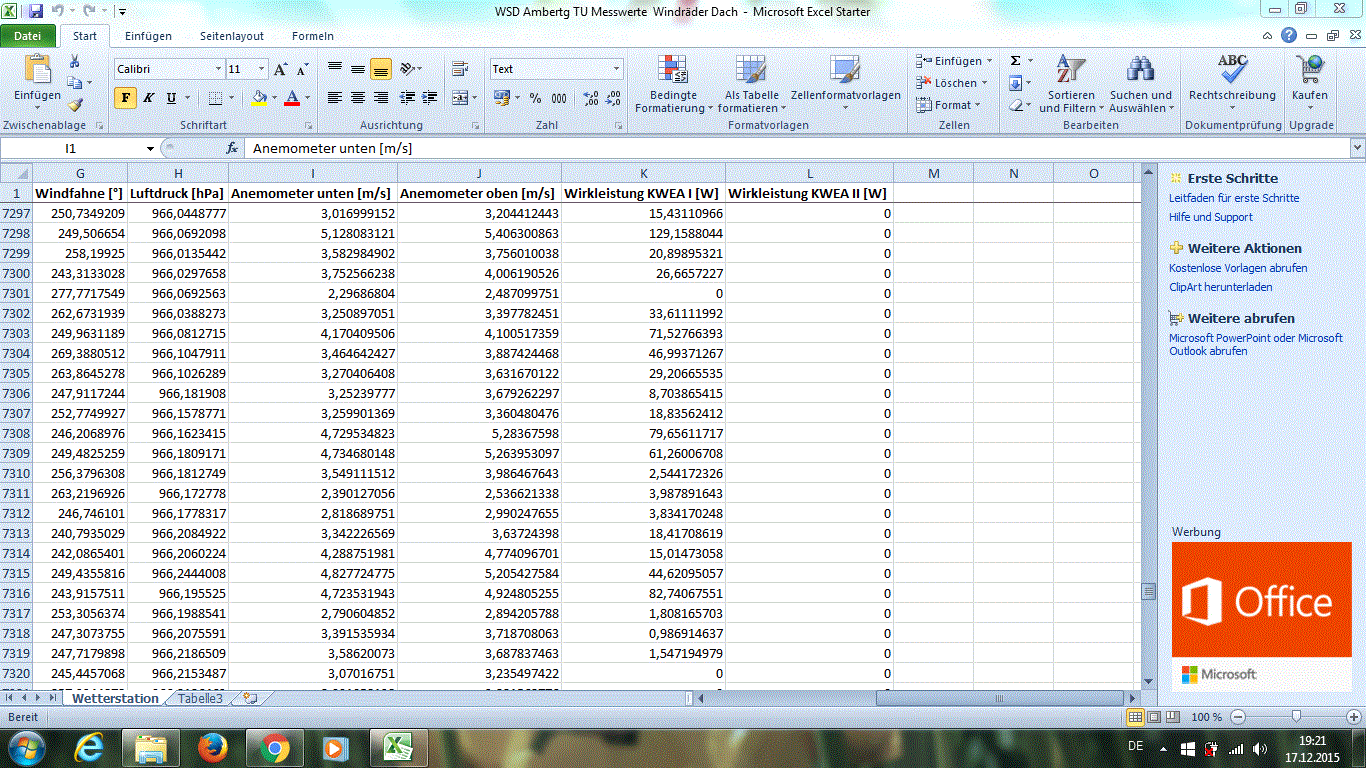This screenshot has height=768, width=1366.
Task: Open the Seitenlayout ribbon tab
Action: [231, 36]
